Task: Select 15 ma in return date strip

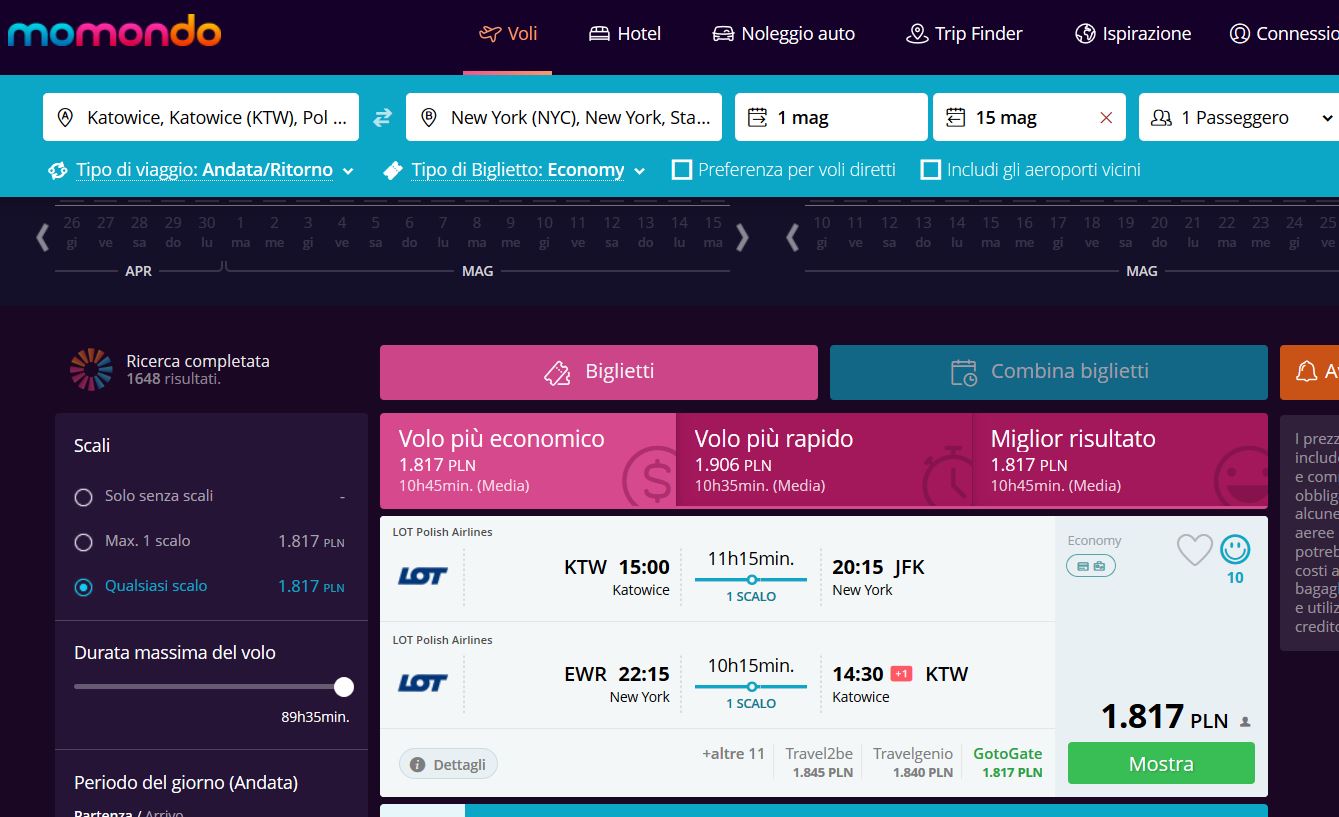Action: [x=990, y=232]
